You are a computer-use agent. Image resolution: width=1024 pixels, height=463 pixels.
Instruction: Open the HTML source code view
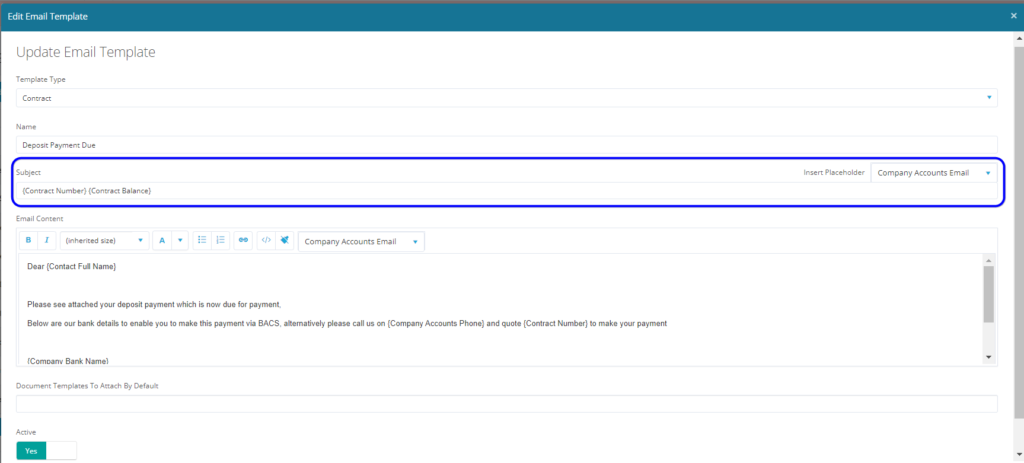pos(266,240)
